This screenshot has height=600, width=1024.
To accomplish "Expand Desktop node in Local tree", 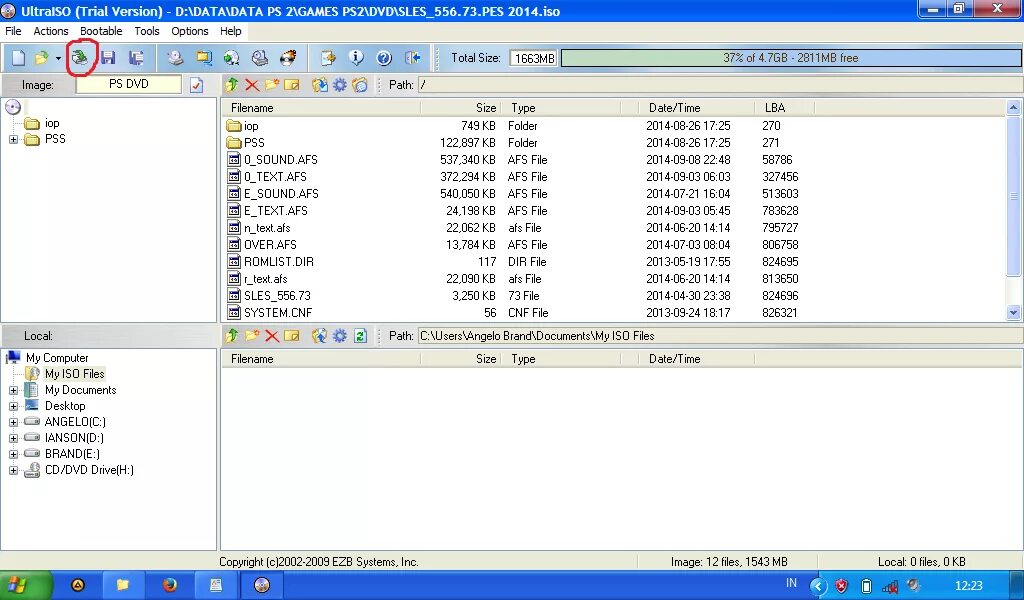I will tap(13, 406).
